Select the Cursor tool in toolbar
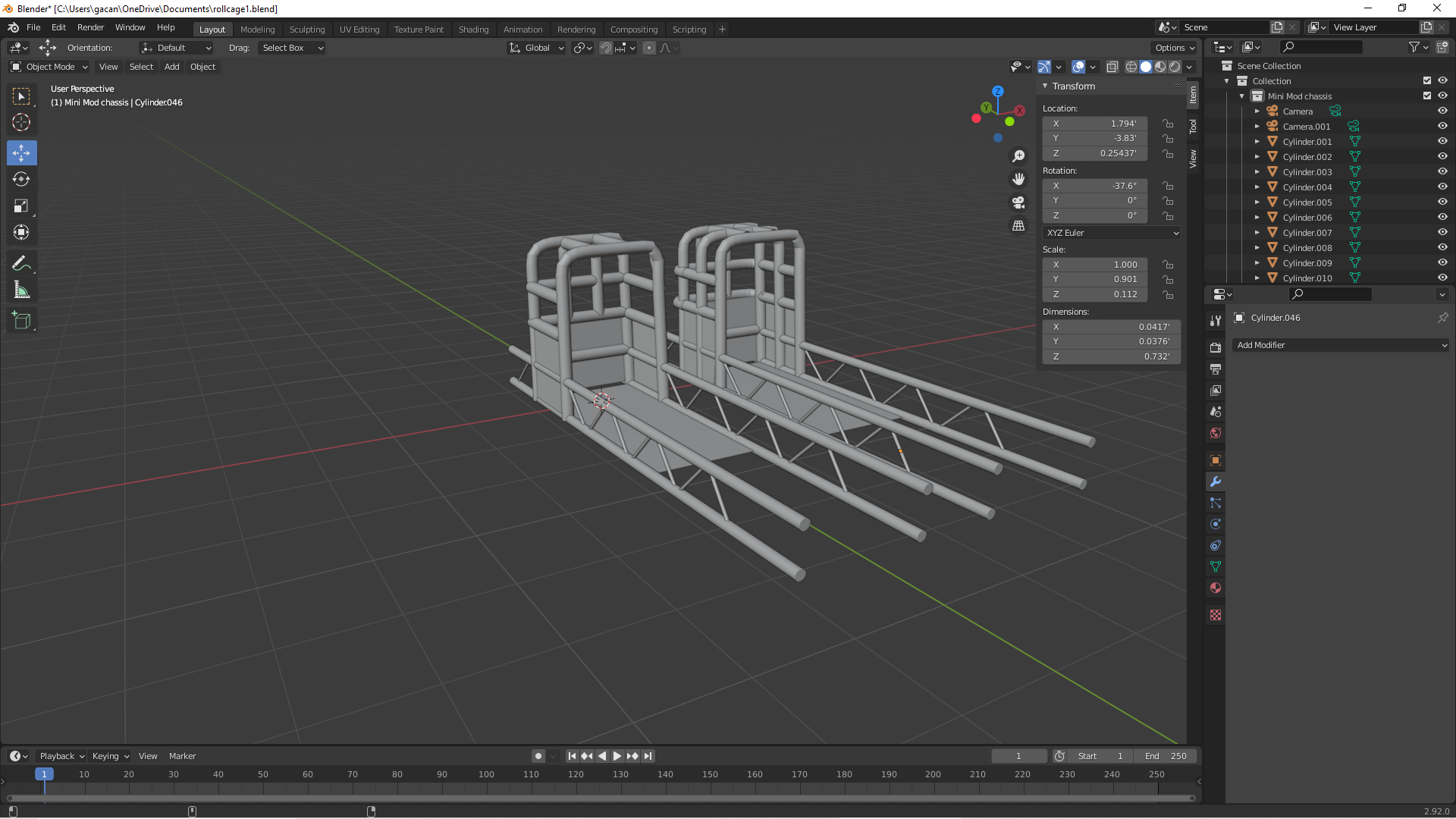The width and height of the screenshot is (1456, 819). point(21,122)
